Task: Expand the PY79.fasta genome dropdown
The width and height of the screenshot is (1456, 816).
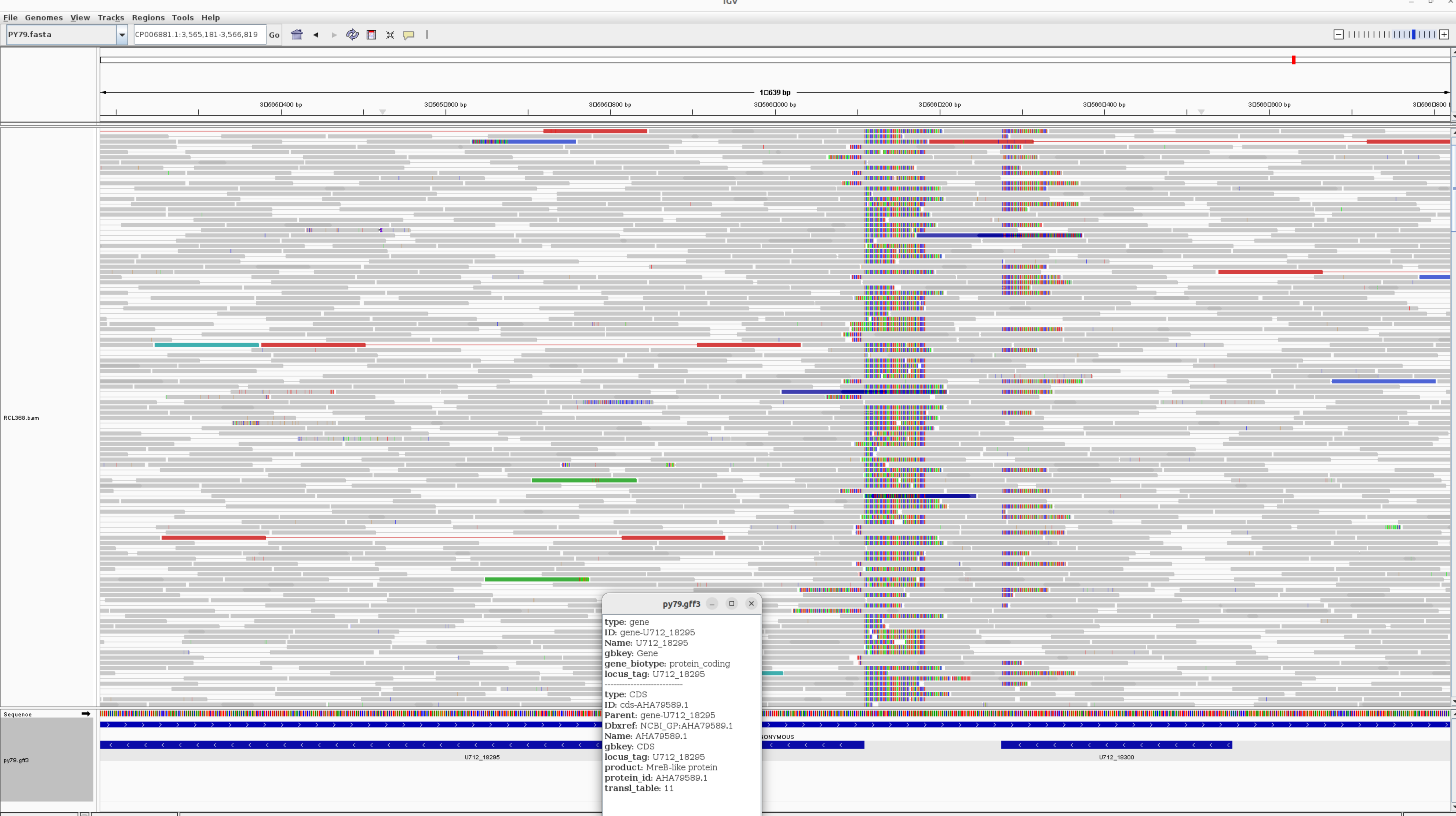Action: tap(121, 34)
